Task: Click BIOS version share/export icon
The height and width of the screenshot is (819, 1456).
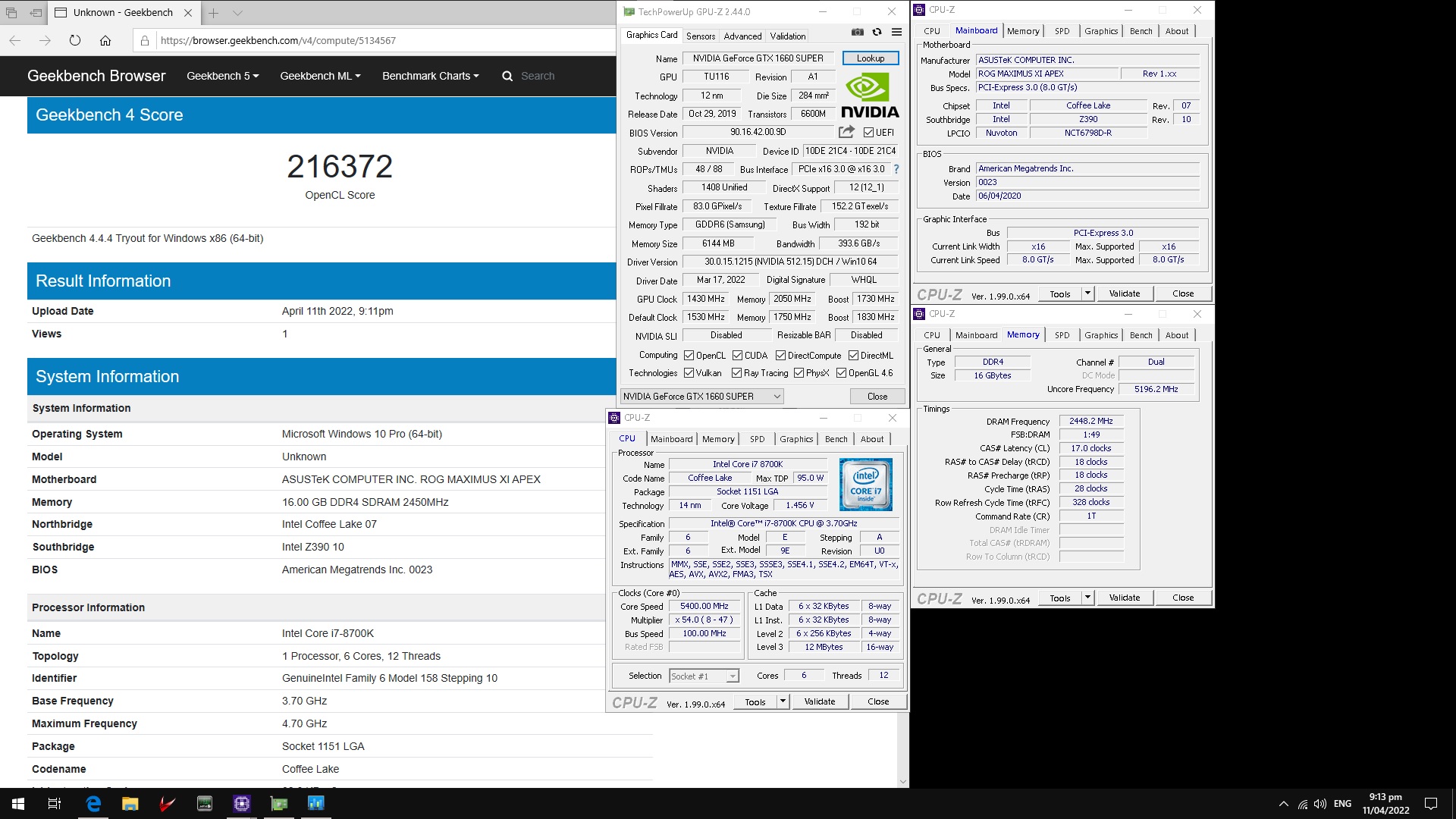Action: [x=846, y=132]
